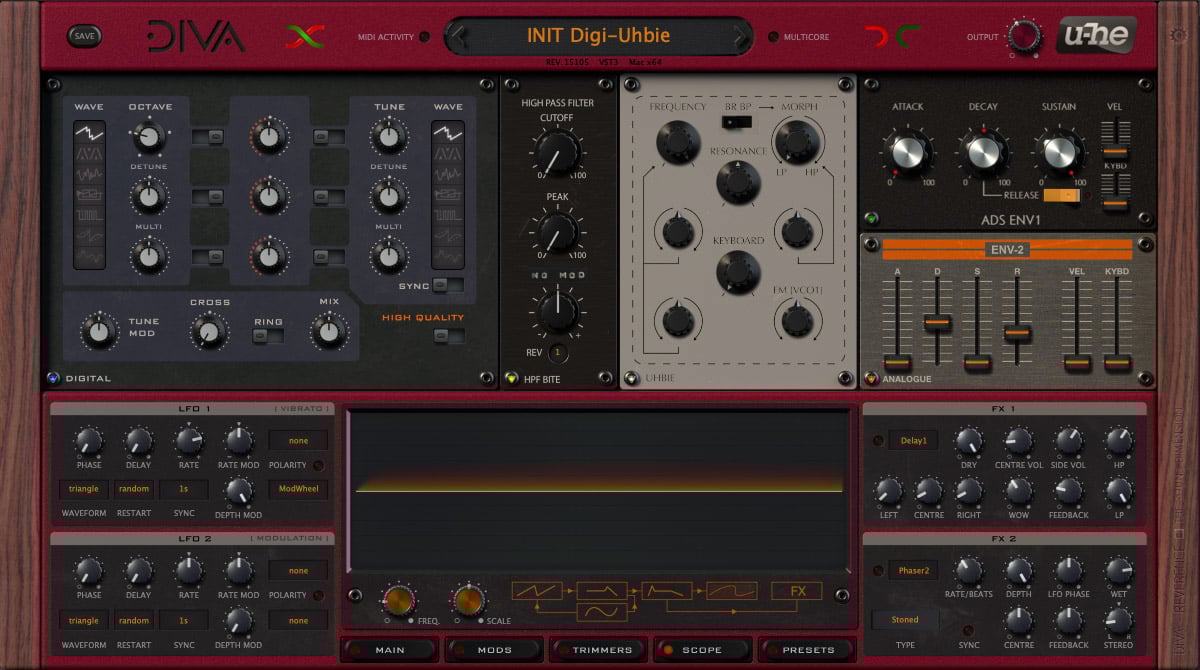Open DIGITAL oscillator module selector triangle
Viewport: 1200px width, 670px height.
pyautogui.click(x=53, y=378)
